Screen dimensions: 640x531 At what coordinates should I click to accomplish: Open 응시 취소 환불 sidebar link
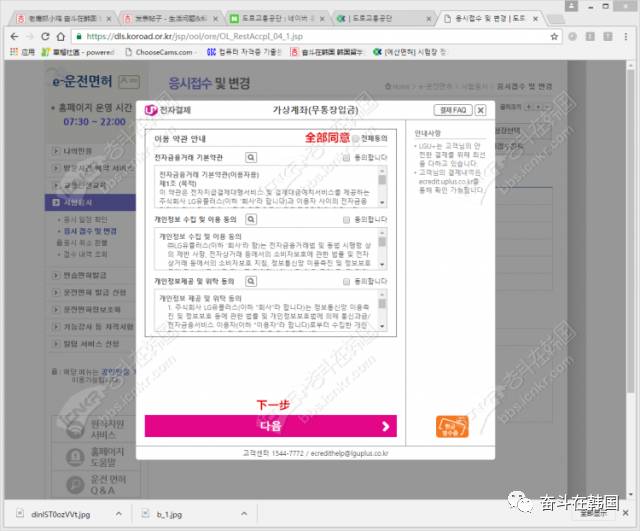(x=85, y=243)
